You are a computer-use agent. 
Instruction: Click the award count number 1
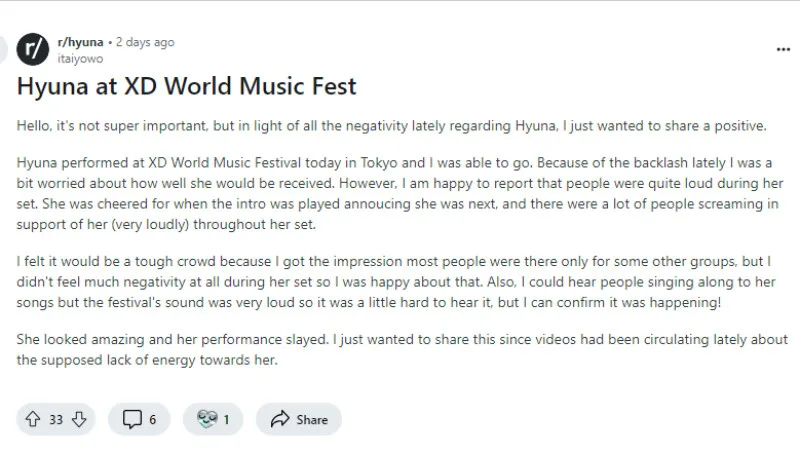point(226,420)
